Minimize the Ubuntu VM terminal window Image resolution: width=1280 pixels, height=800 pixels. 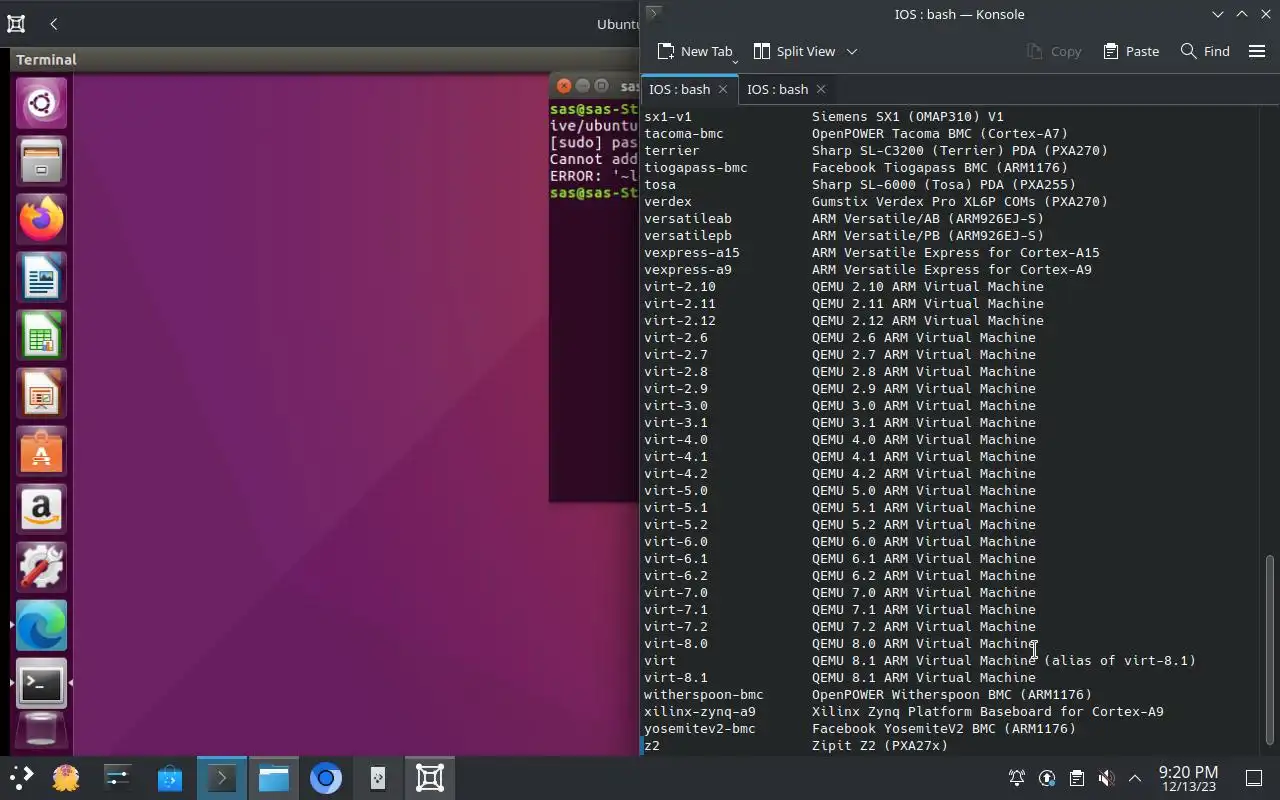coord(583,86)
